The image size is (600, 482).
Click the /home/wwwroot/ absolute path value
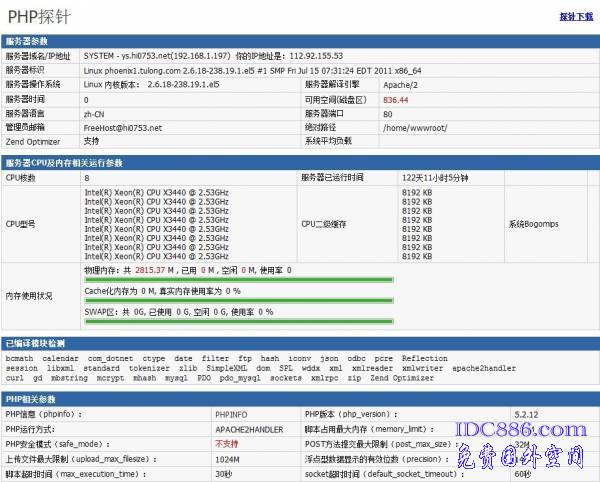[416, 128]
